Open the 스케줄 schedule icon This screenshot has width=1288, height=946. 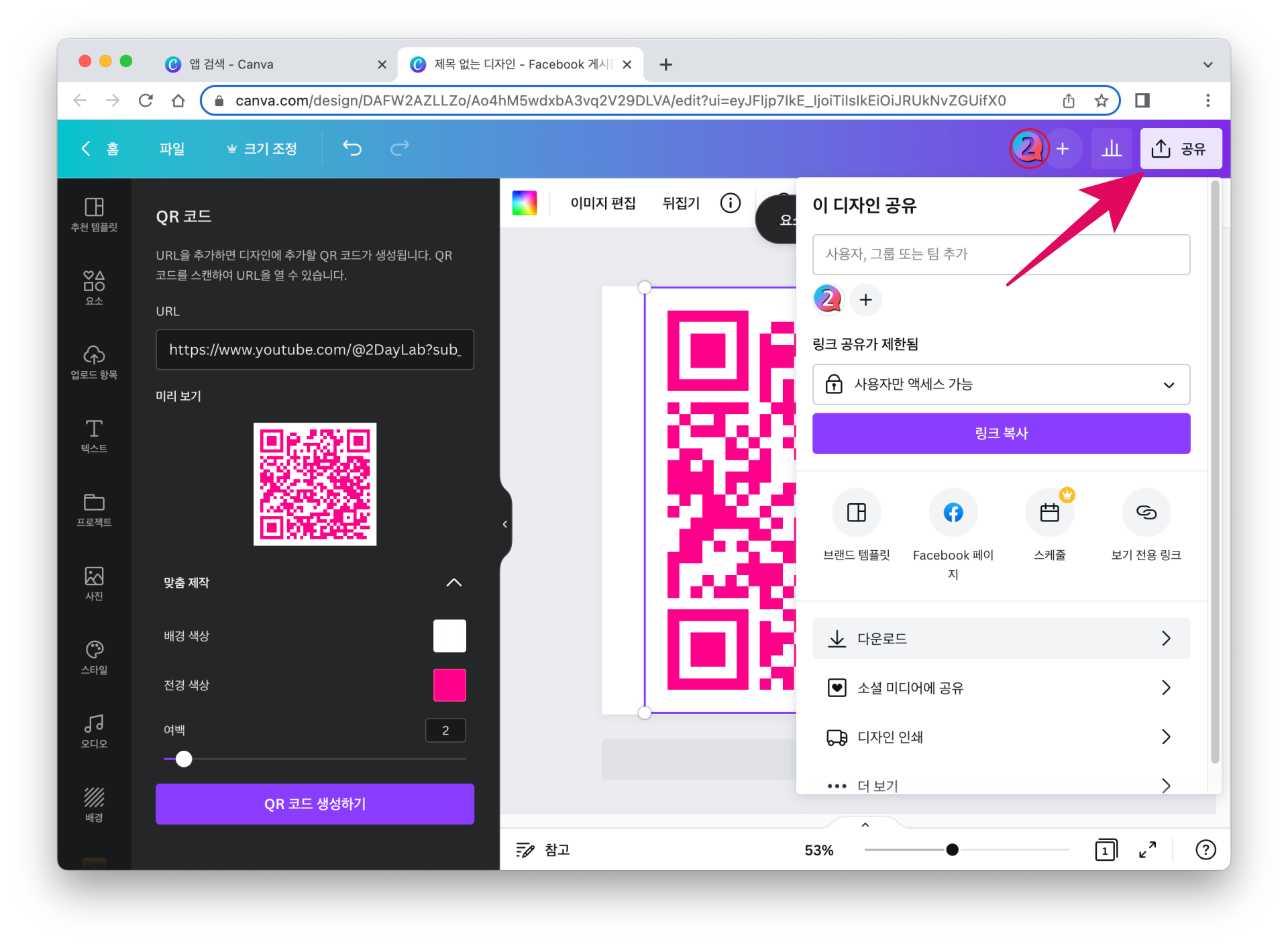click(1049, 513)
